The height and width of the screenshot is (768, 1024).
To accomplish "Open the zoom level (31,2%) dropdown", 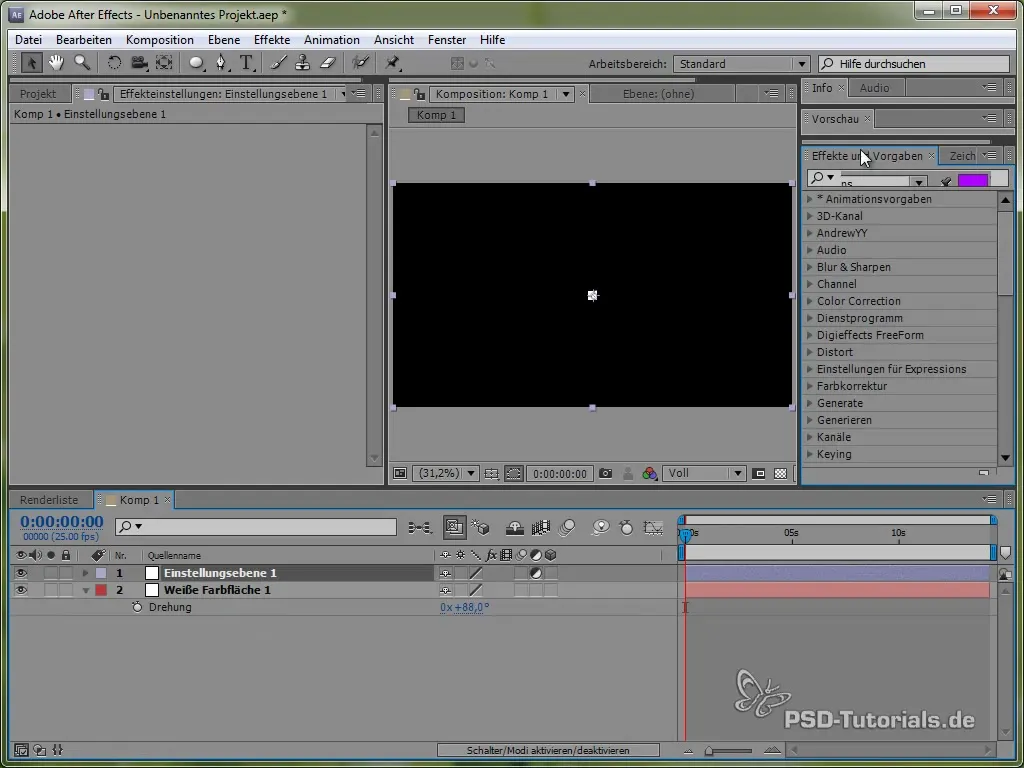I will click(x=447, y=473).
